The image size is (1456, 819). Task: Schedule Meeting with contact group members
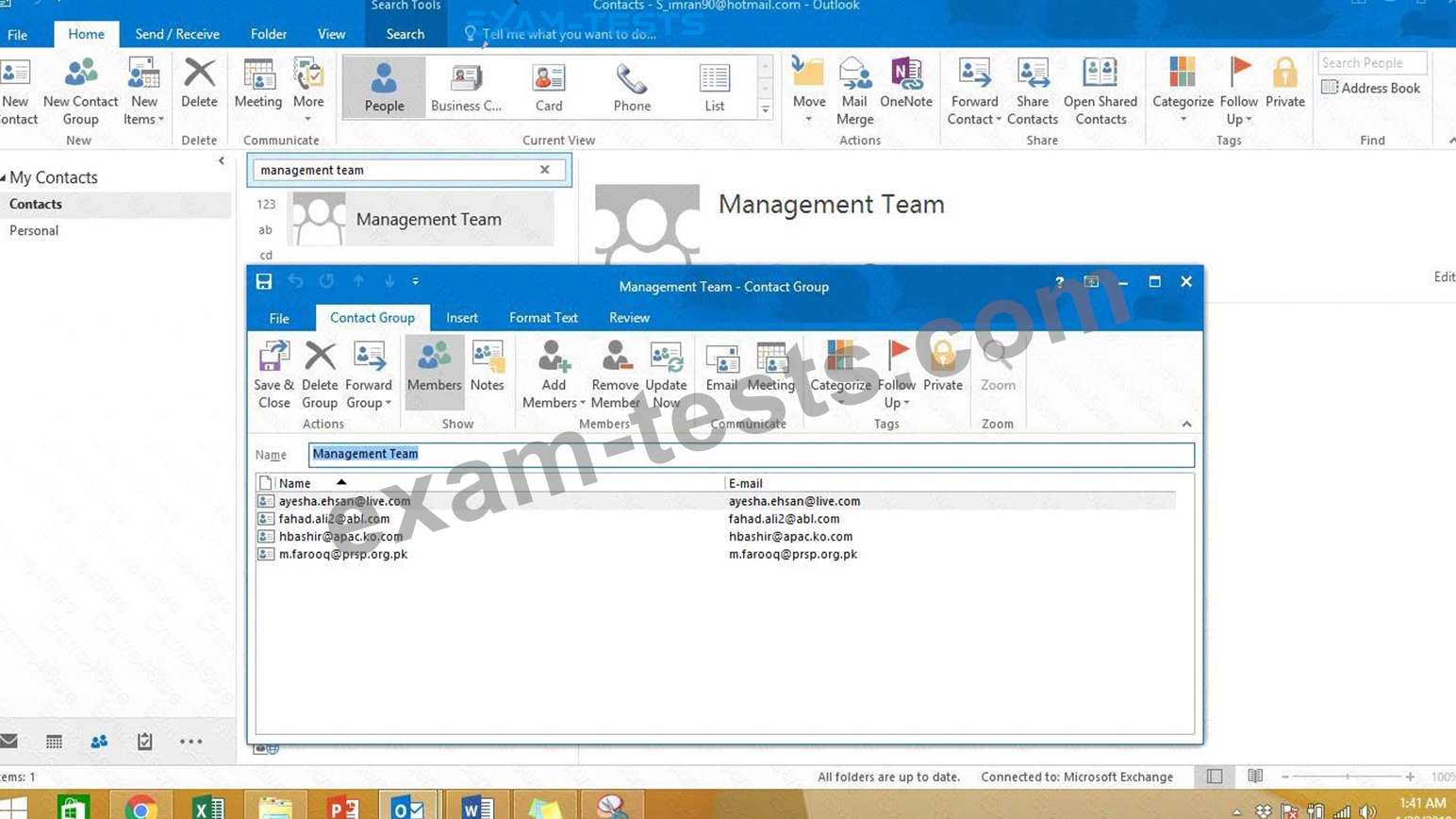tap(770, 366)
